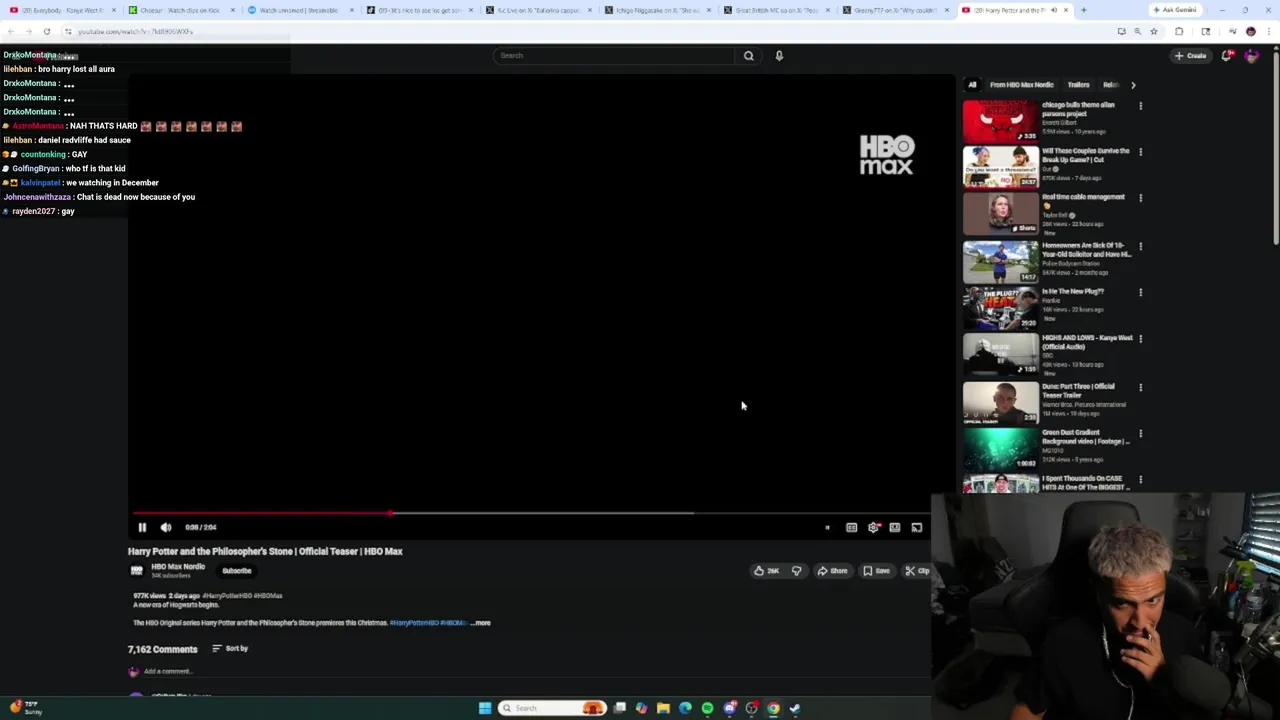Open options for Is He The New Plug

point(1140,292)
